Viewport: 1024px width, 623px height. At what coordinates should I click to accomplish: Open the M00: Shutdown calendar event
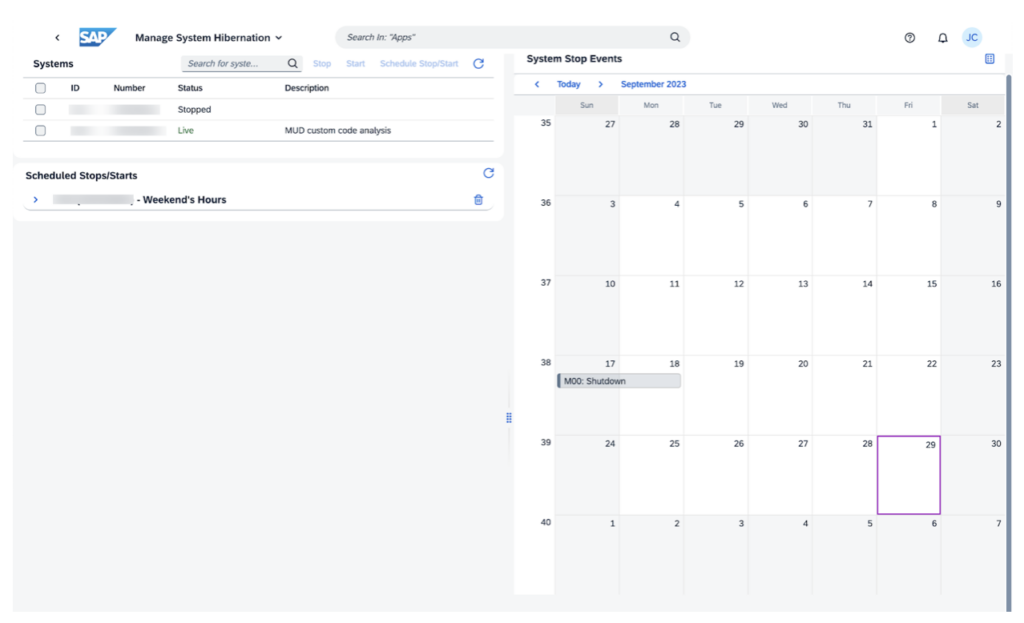pos(619,381)
